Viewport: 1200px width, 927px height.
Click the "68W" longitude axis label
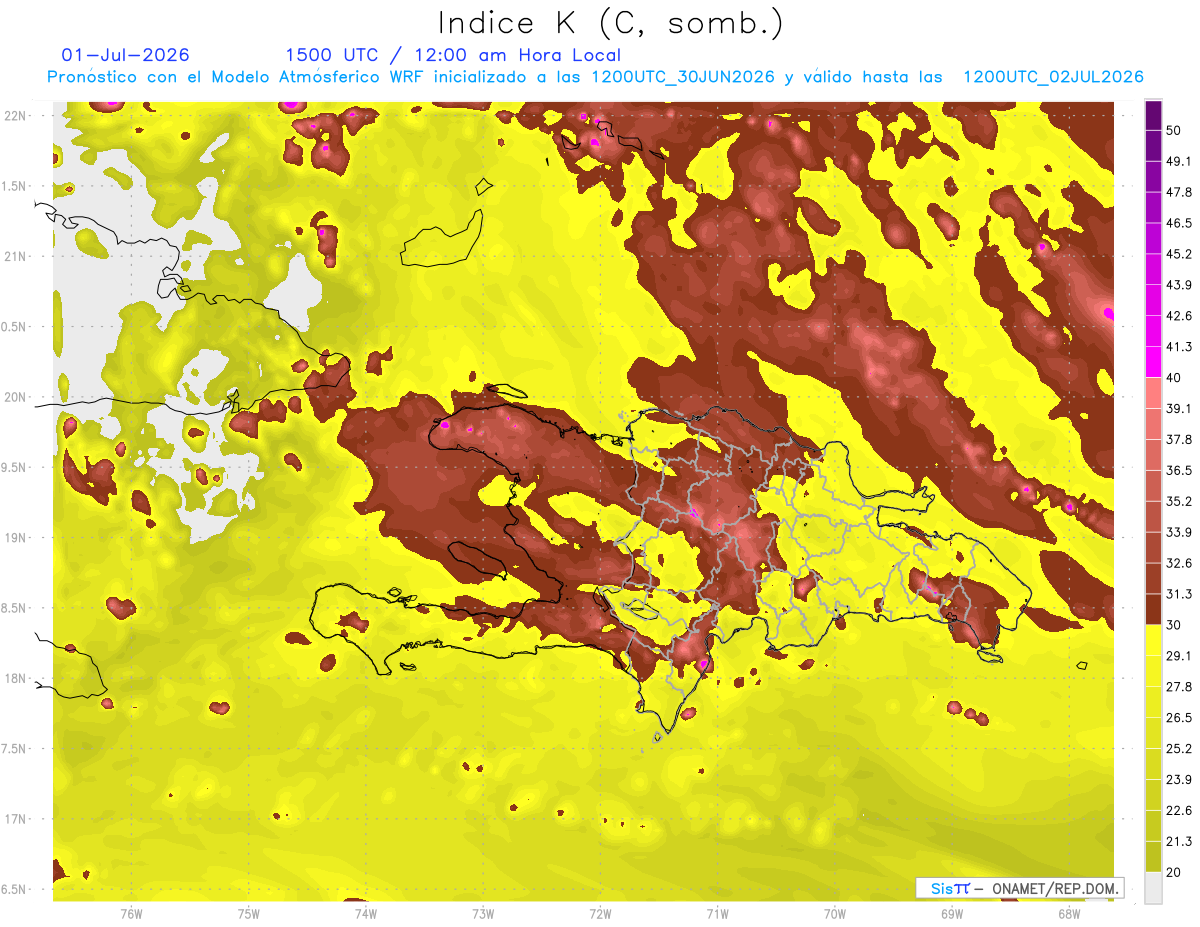pyautogui.click(x=1069, y=913)
